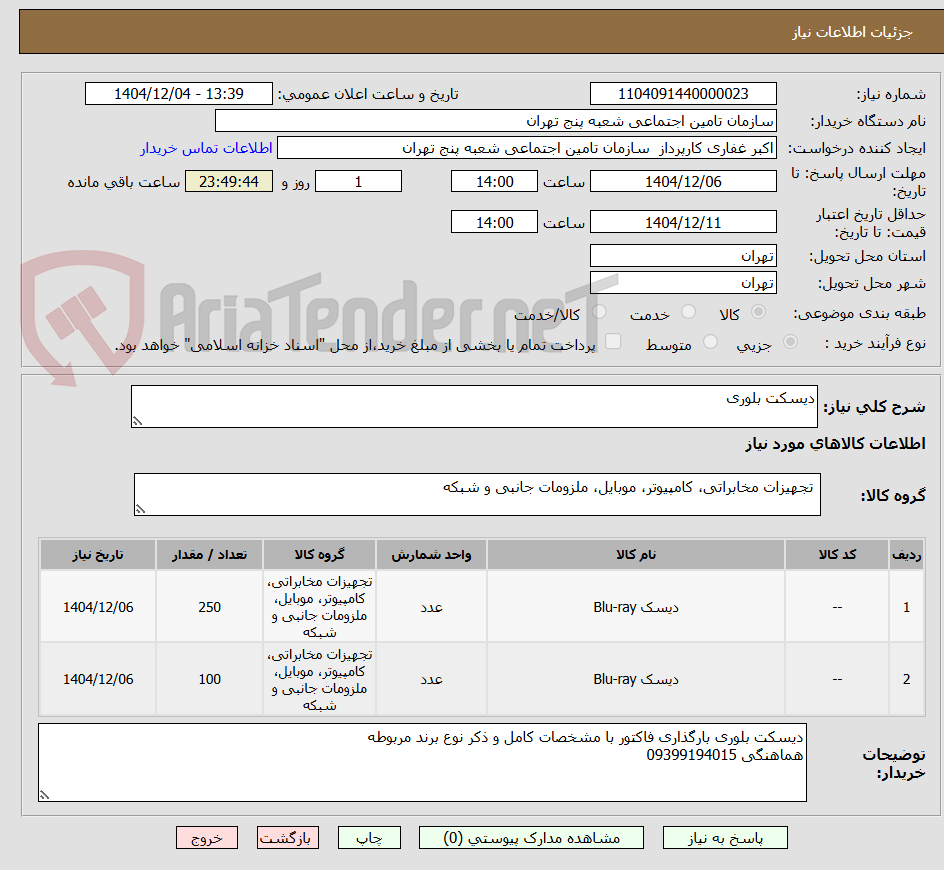Viewport: 944px width, 870px height.
Task: Click the resize handle of general description box
Action: pyautogui.click(x=137, y=421)
